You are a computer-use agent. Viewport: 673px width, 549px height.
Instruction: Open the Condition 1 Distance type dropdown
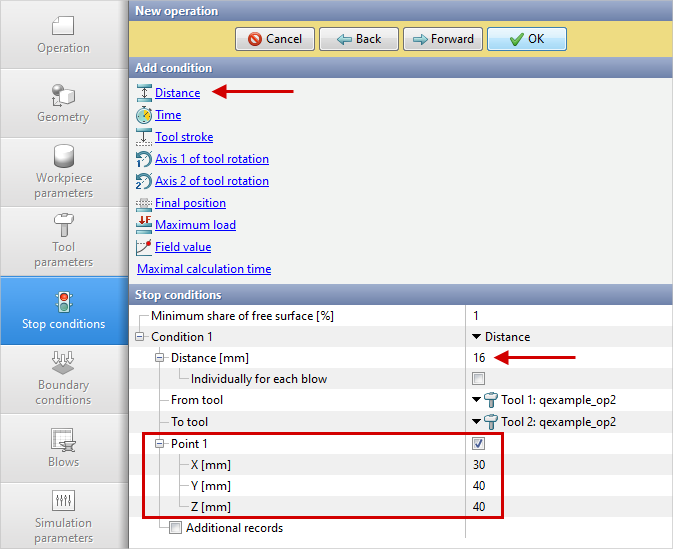pos(477,337)
